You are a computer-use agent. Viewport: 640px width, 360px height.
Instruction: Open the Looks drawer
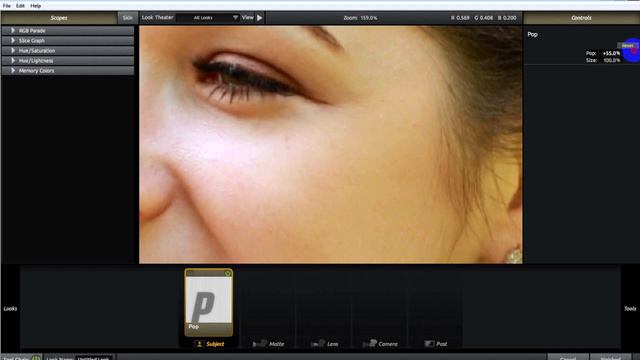coord(10,309)
